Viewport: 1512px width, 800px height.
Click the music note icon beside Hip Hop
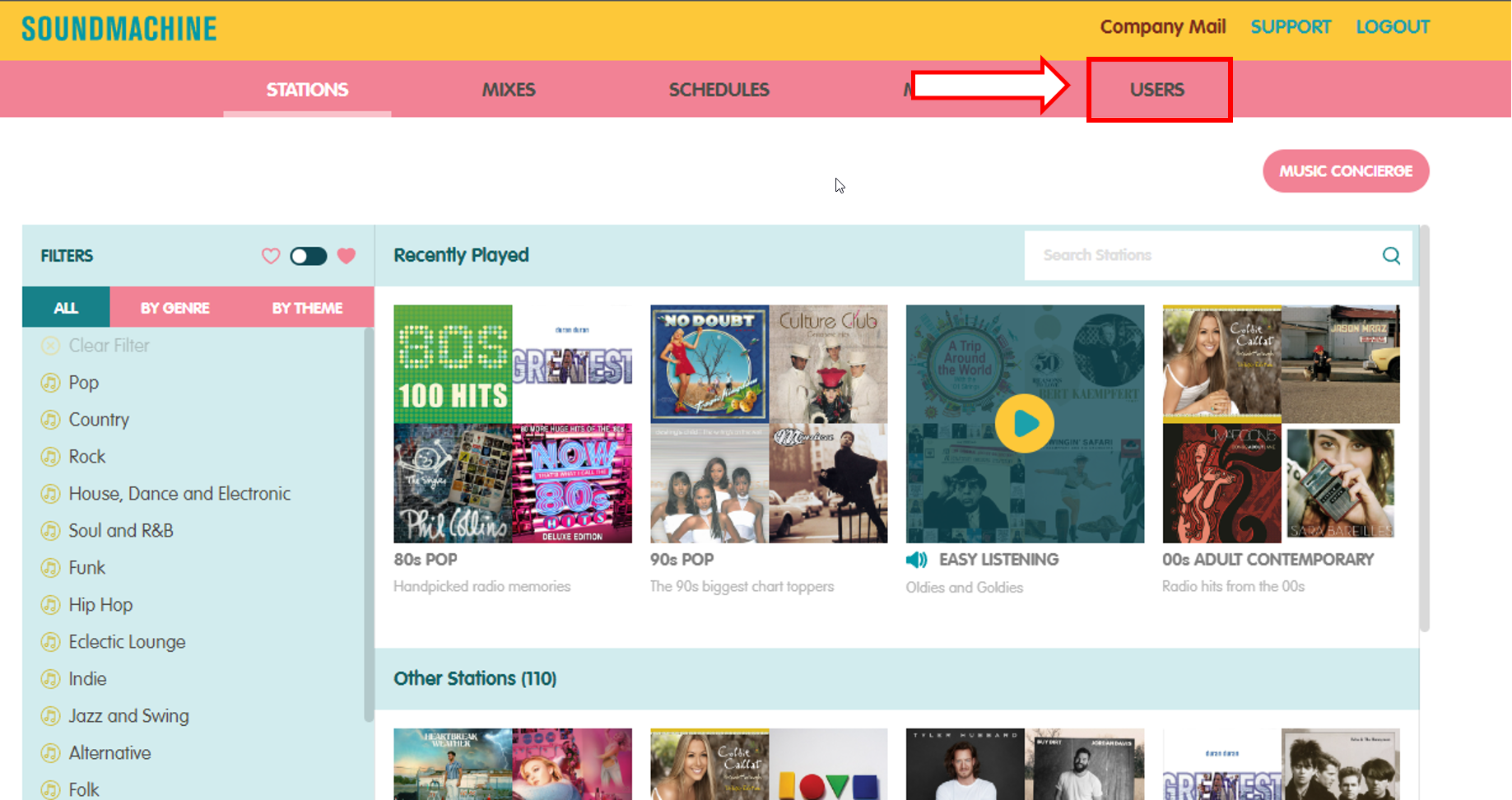pyautogui.click(x=50, y=605)
